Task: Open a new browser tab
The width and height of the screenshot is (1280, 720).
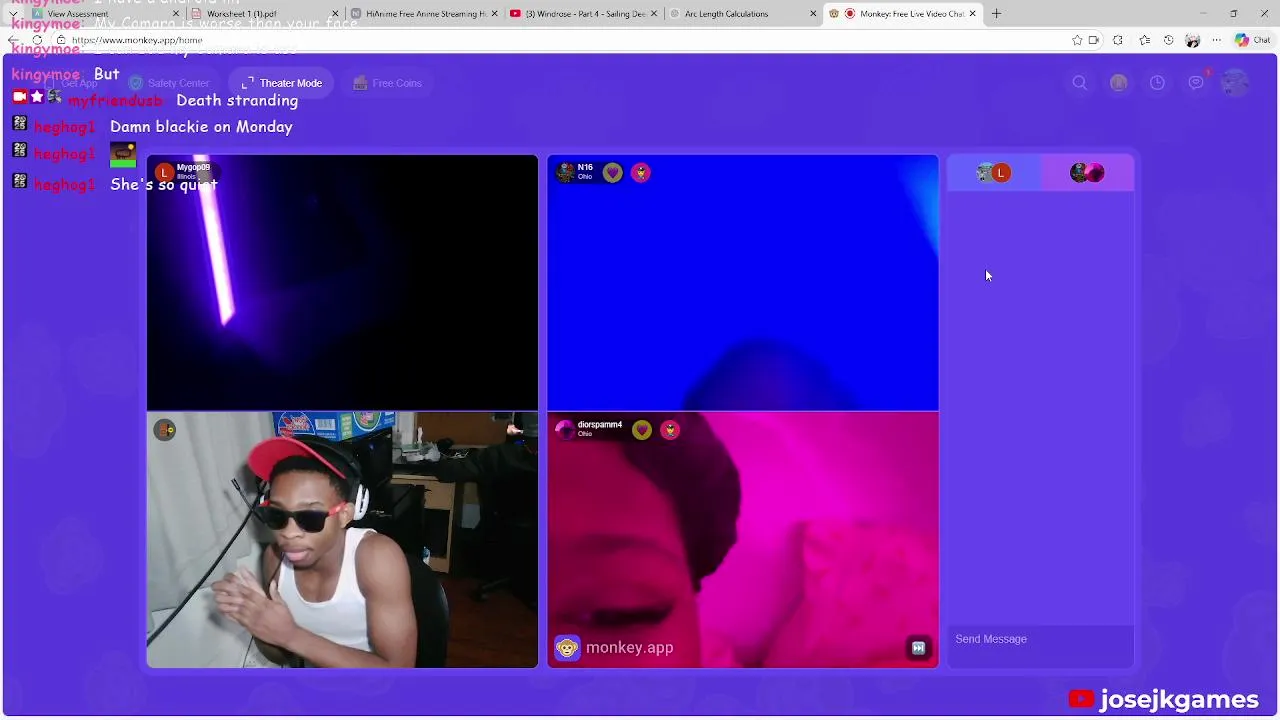Action: click(x=996, y=14)
